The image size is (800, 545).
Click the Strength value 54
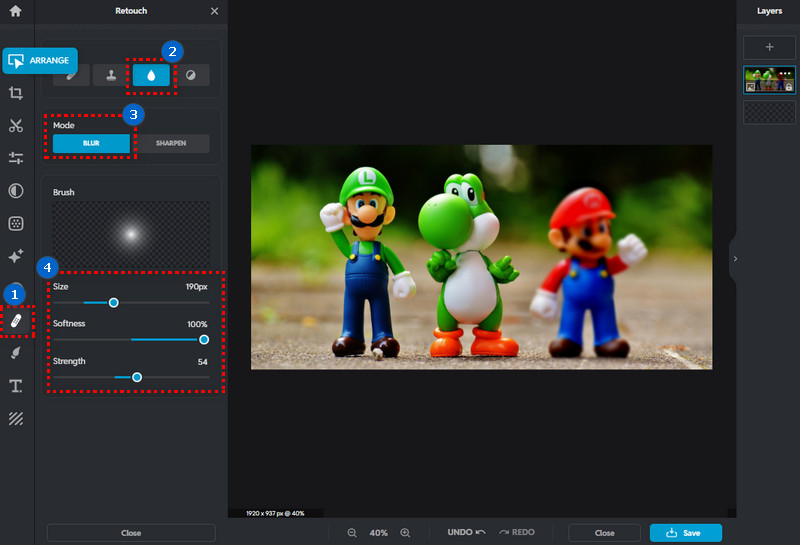coord(203,362)
